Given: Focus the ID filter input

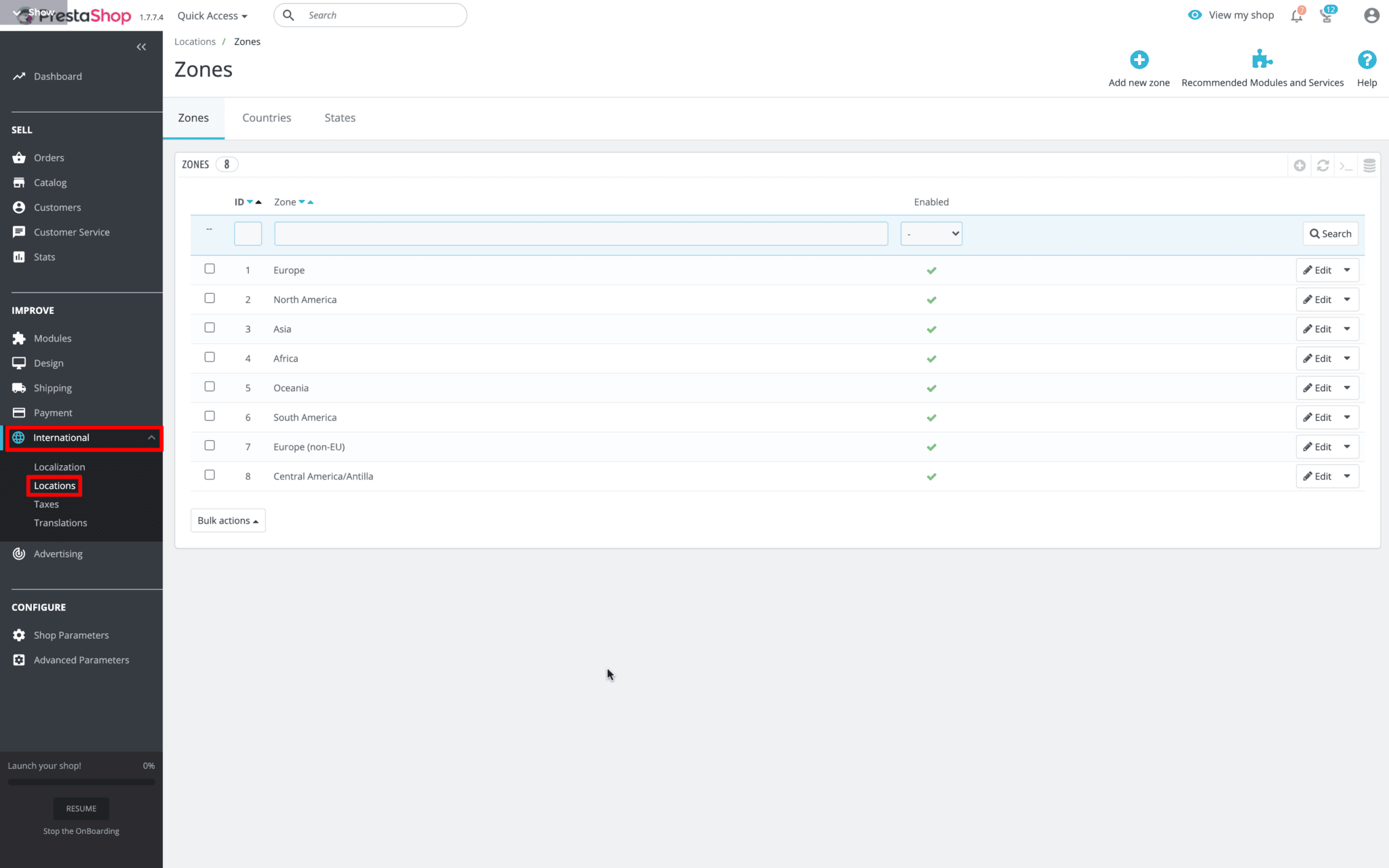Looking at the screenshot, I should [x=248, y=234].
